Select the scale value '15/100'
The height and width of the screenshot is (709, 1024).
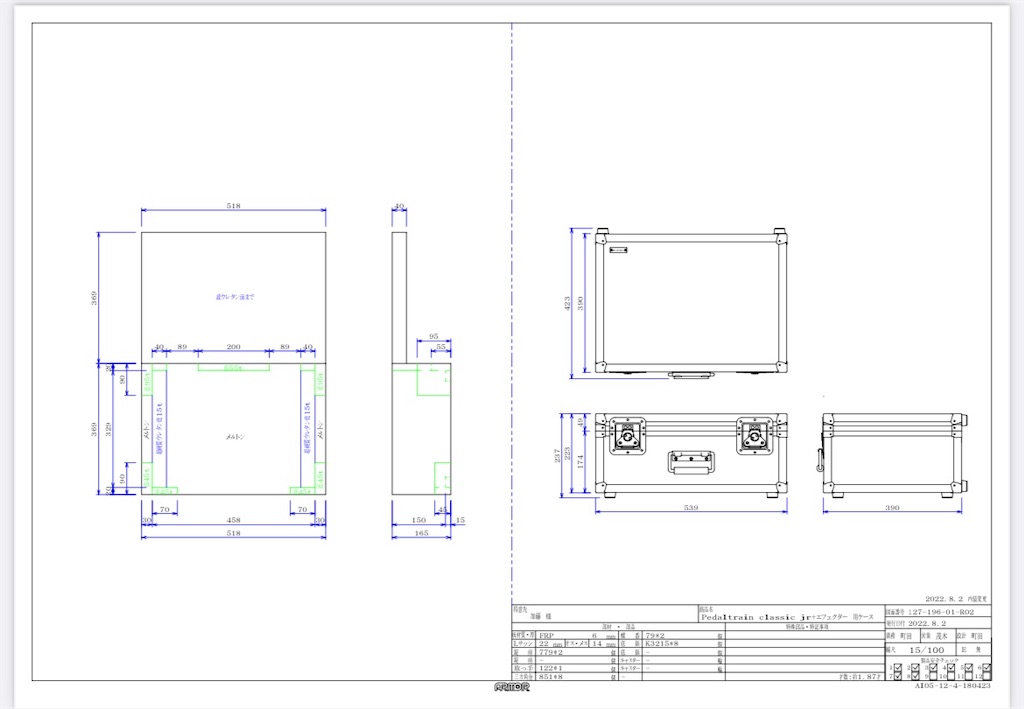point(927,650)
